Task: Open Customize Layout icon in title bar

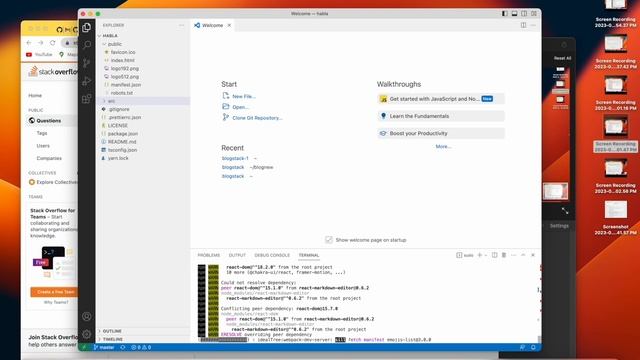Action: pyautogui.click(x=534, y=13)
